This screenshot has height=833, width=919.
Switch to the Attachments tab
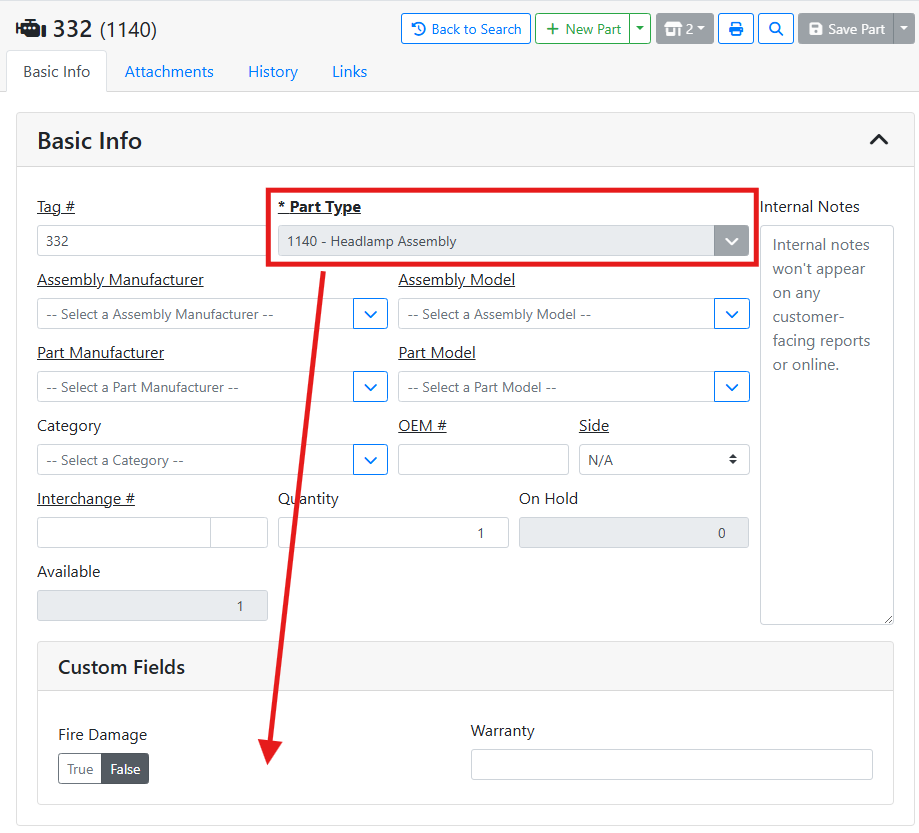pos(169,72)
